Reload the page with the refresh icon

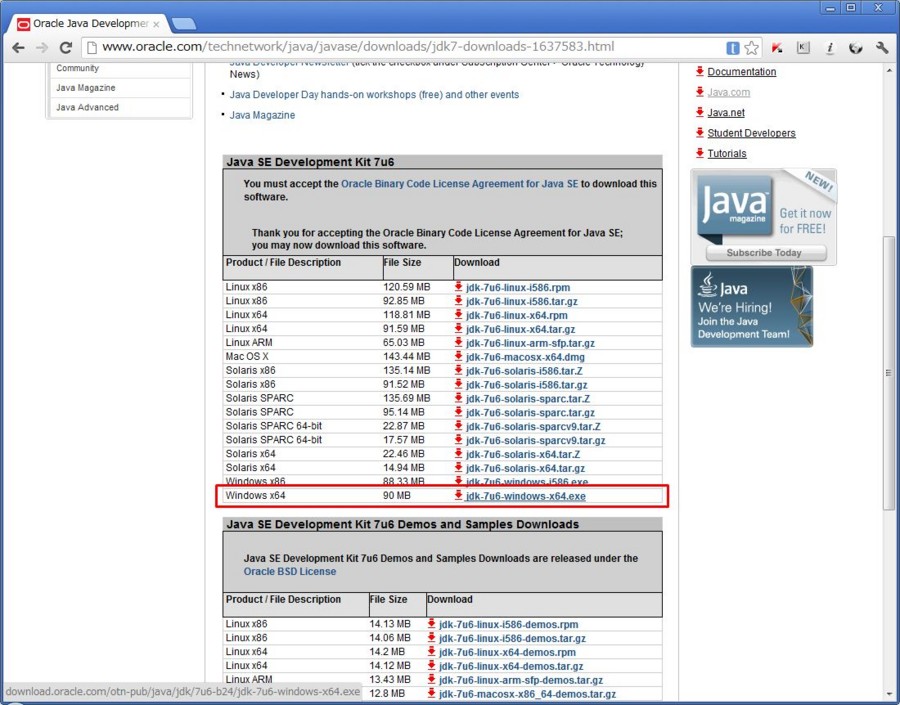(65, 48)
